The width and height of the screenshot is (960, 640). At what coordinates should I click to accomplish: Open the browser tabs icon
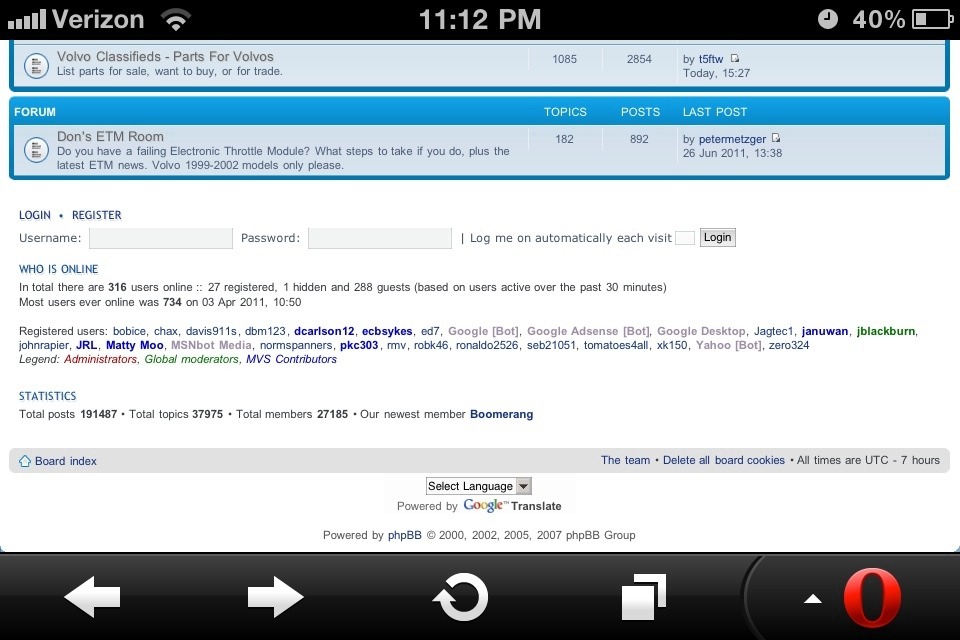pos(643,597)
